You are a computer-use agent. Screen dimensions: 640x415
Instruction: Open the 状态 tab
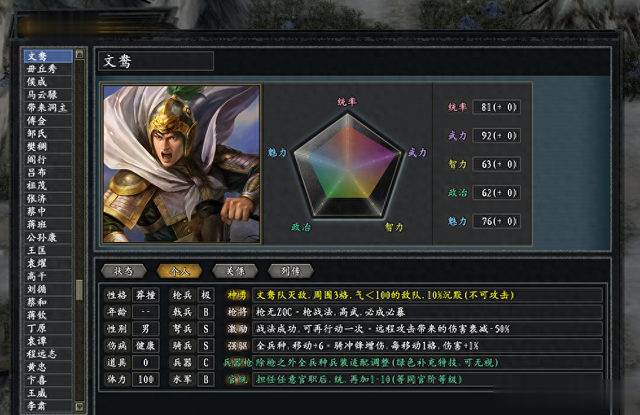123,271
